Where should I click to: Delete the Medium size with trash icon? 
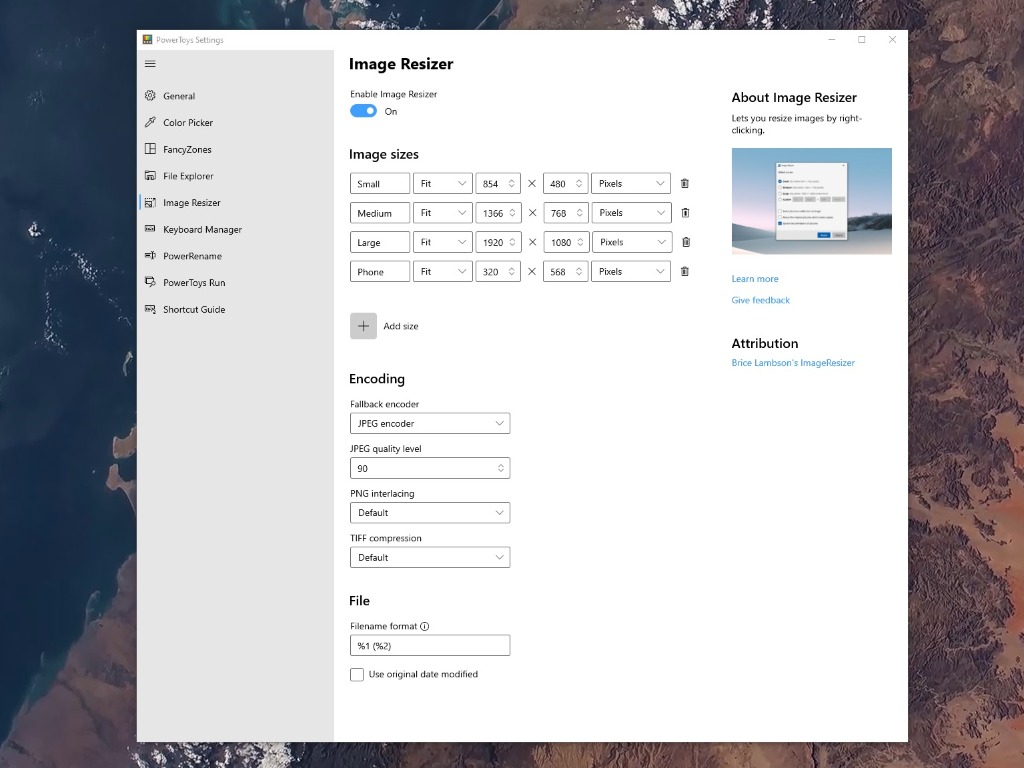tap(685, 213)
